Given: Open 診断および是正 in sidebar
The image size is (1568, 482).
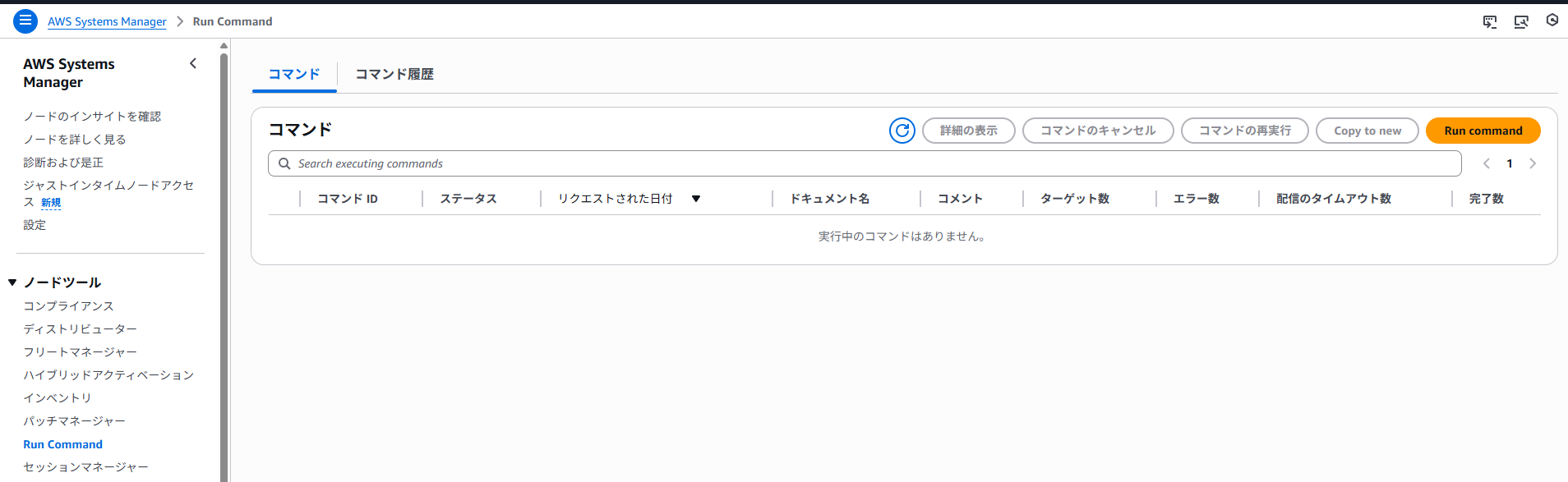Looking at the screenshot, I should (63, 163).
